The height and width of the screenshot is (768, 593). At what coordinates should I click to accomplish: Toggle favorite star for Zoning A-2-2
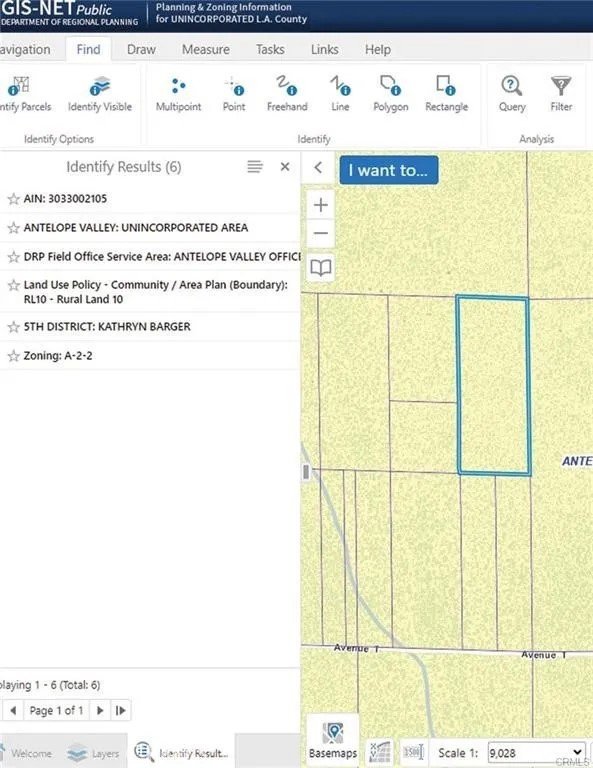tap(14, 356)
